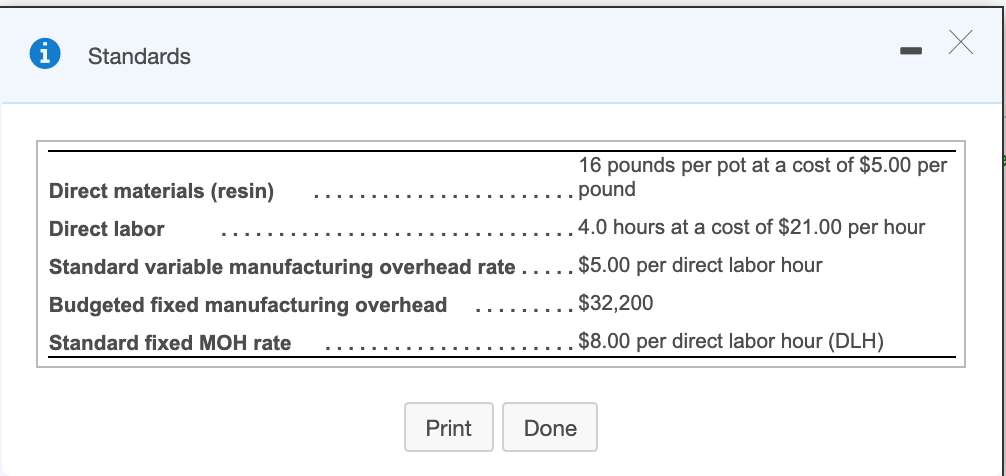Close the Standards dialog with the X
Viewport: 1006px width, 476px height.
[960, 42]
